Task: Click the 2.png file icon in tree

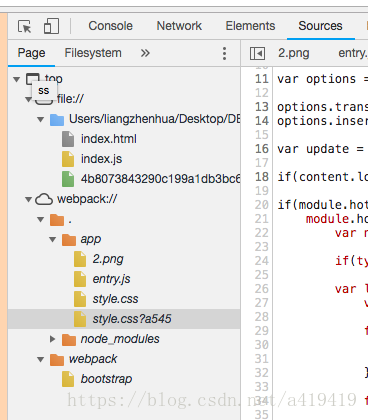Action: tap(80, 259)
